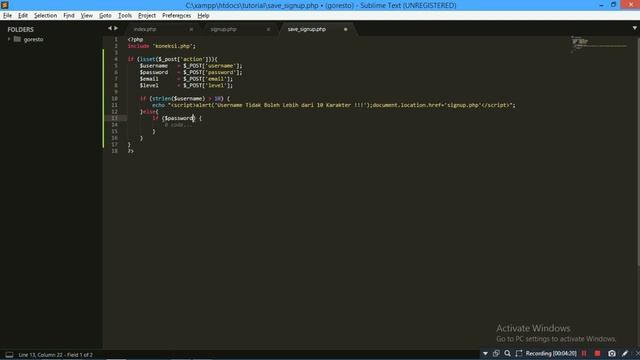
Task: Close the signup.php tab
Action: click(x=268, y=29)
